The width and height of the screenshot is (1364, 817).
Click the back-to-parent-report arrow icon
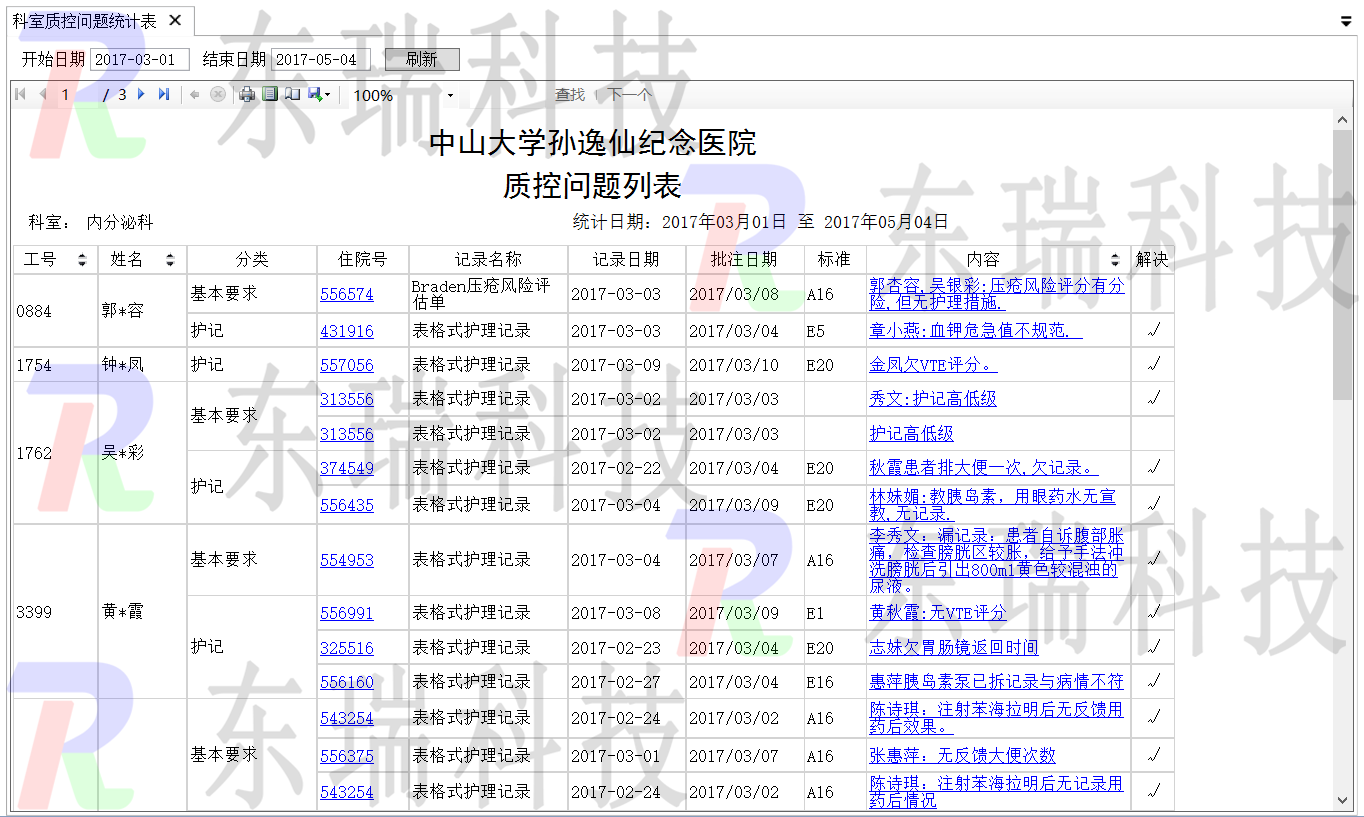click(195, 95)
